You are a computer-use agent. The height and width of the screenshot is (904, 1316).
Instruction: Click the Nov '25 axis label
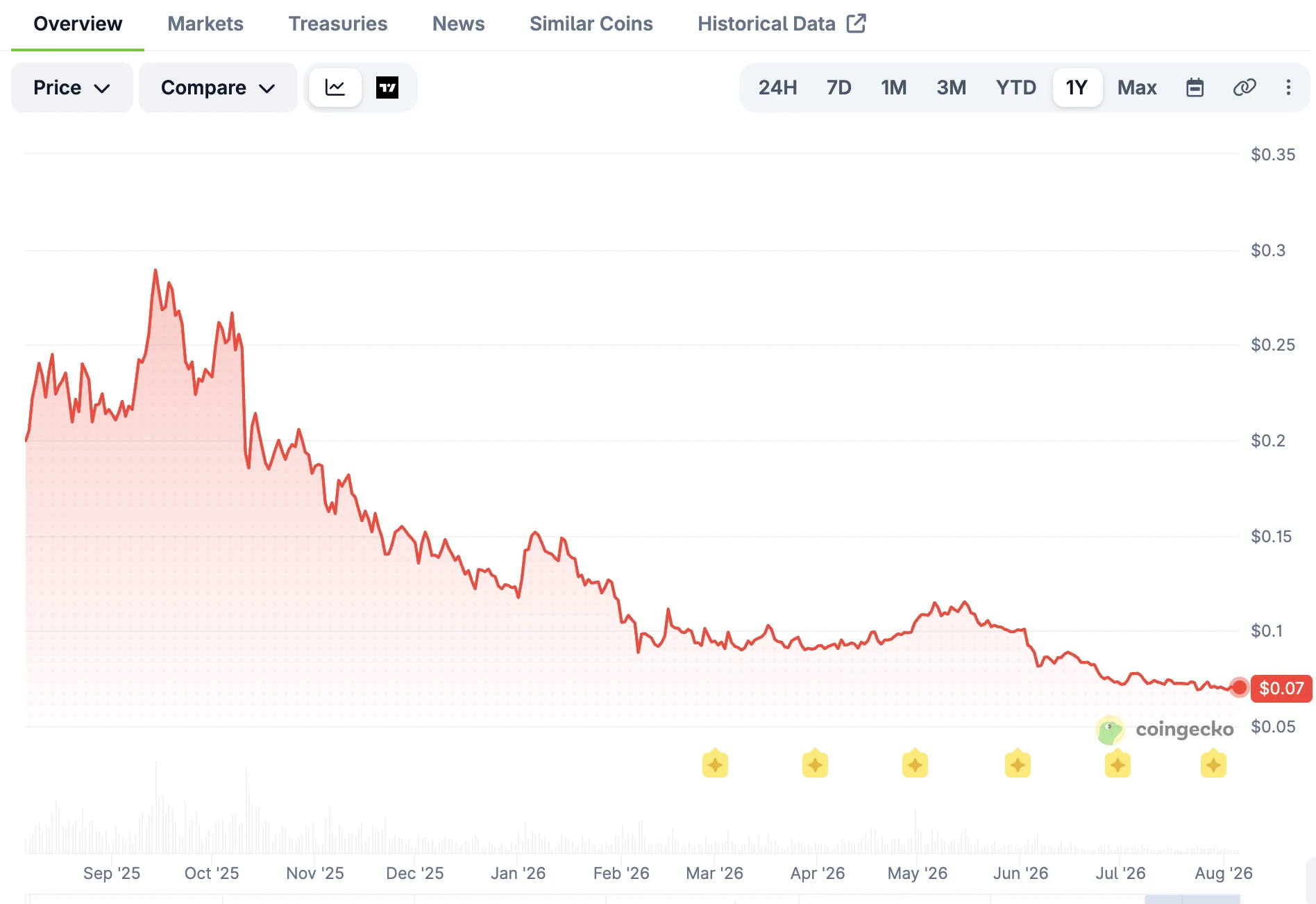tap(315, 873)
